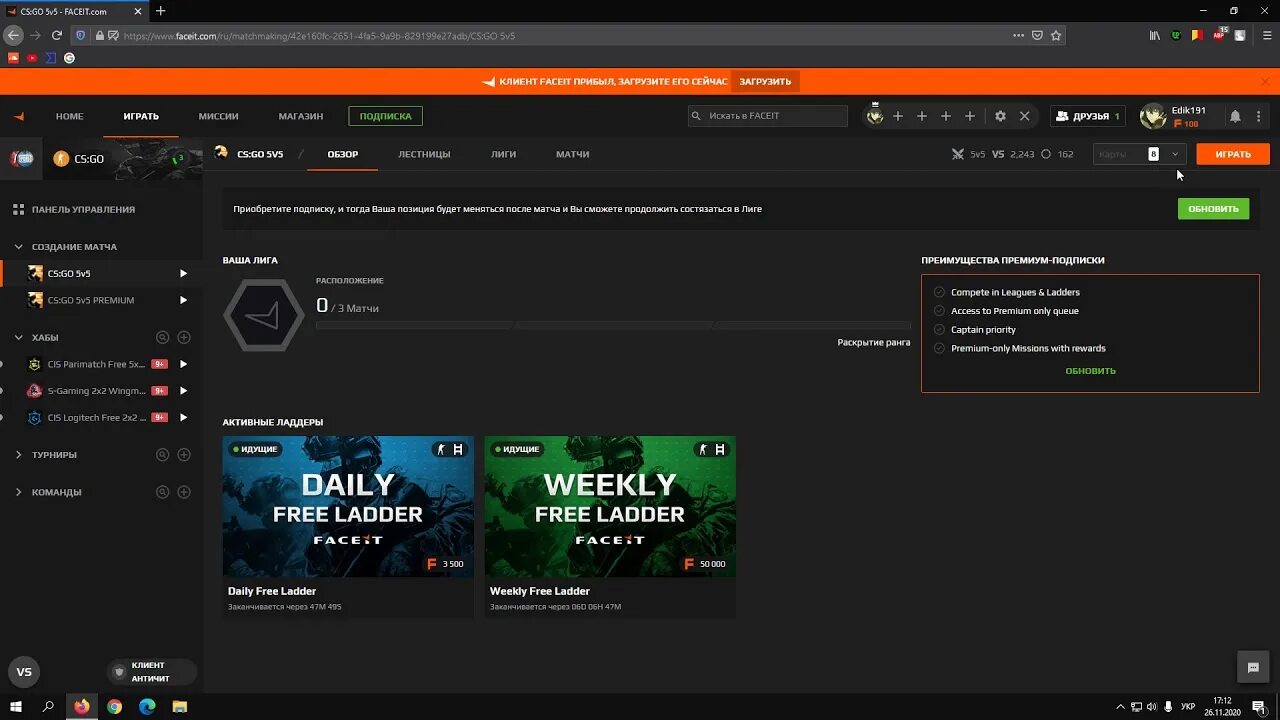Image resolution: width=1280 pixels, height=720 pixels.
Task: Open the party leader avatar slot
Action: [x=875, y=116]
